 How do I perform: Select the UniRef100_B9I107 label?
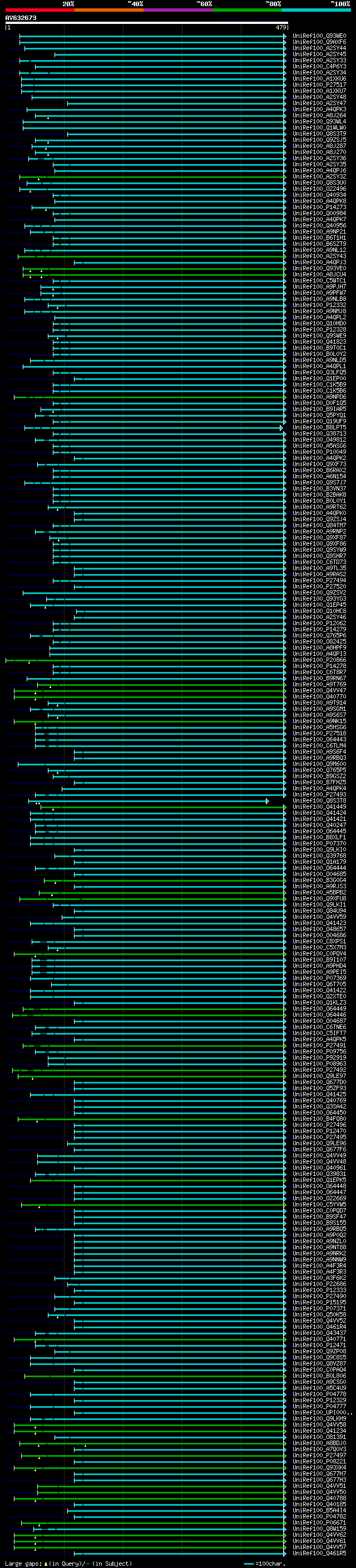[x=319, y=960]
